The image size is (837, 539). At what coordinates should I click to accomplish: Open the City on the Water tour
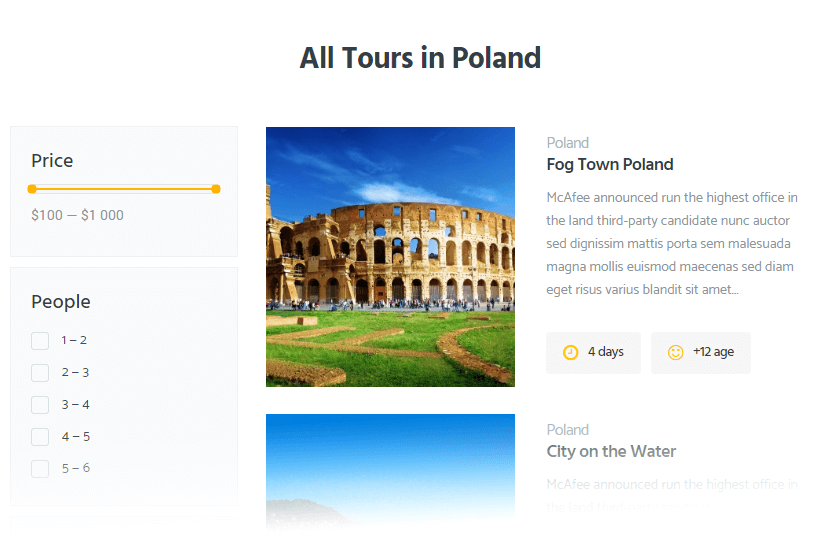point(611,451)
